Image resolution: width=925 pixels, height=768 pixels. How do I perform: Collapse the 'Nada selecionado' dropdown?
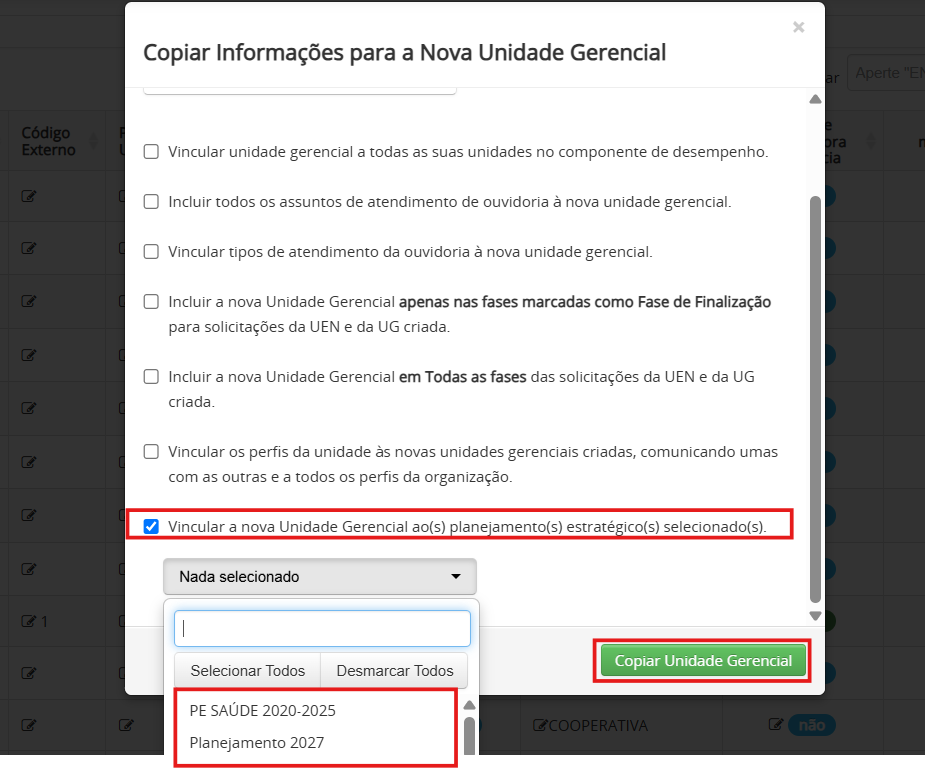click(x=320, y=576)
